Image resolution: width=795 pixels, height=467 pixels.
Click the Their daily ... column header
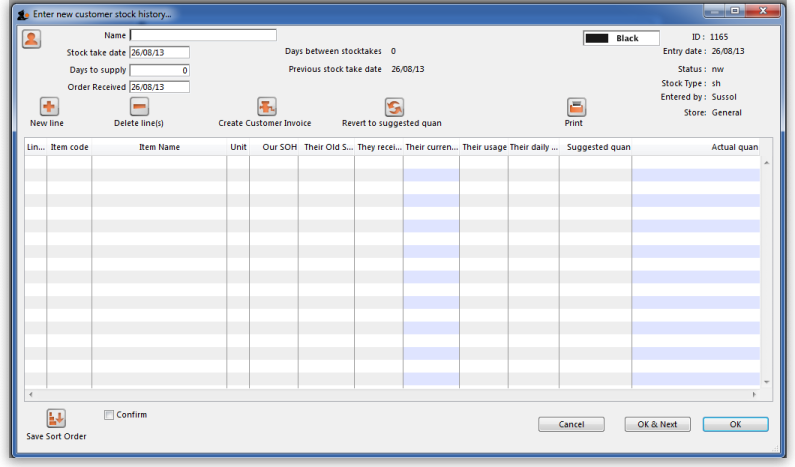(x=534, y=147)
